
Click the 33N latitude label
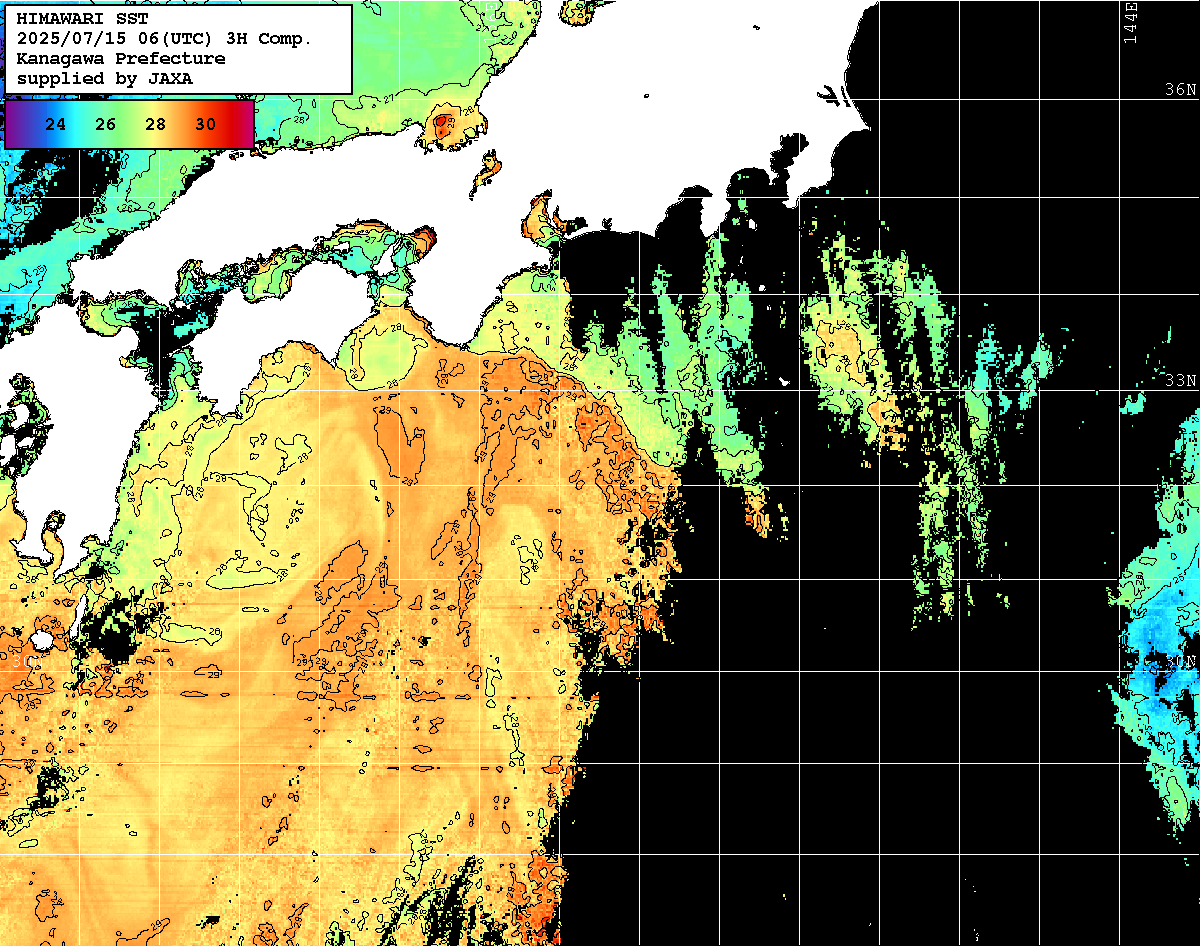pyautogui.click(x=1180, y=380)
